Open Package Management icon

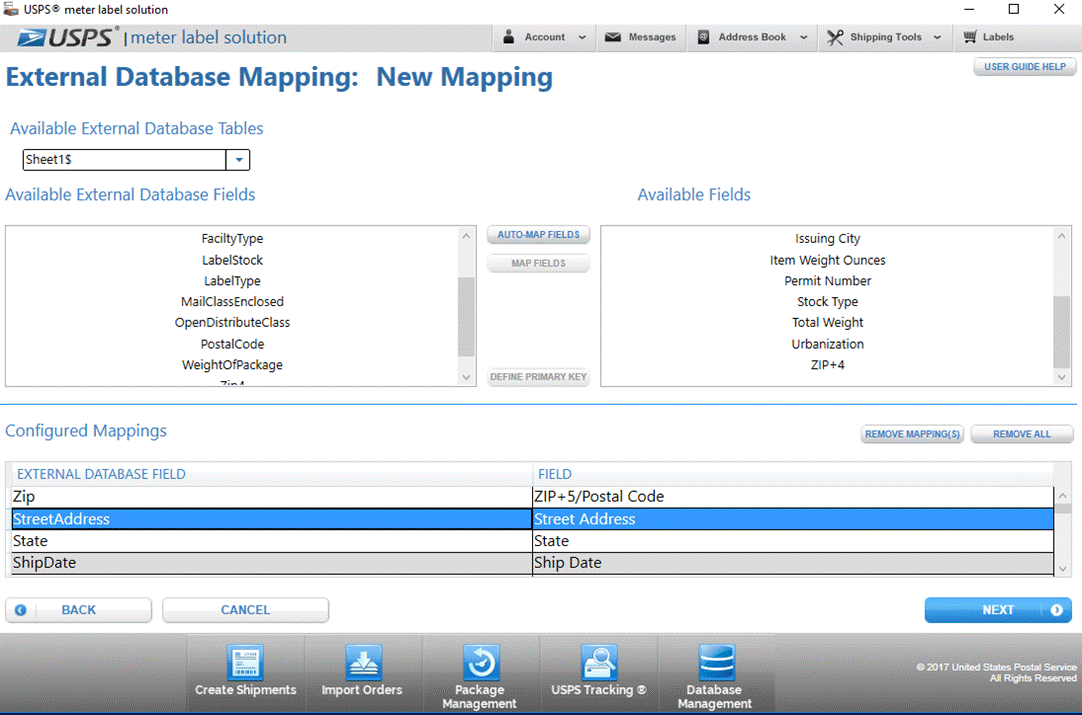click(x=480, y=662)
